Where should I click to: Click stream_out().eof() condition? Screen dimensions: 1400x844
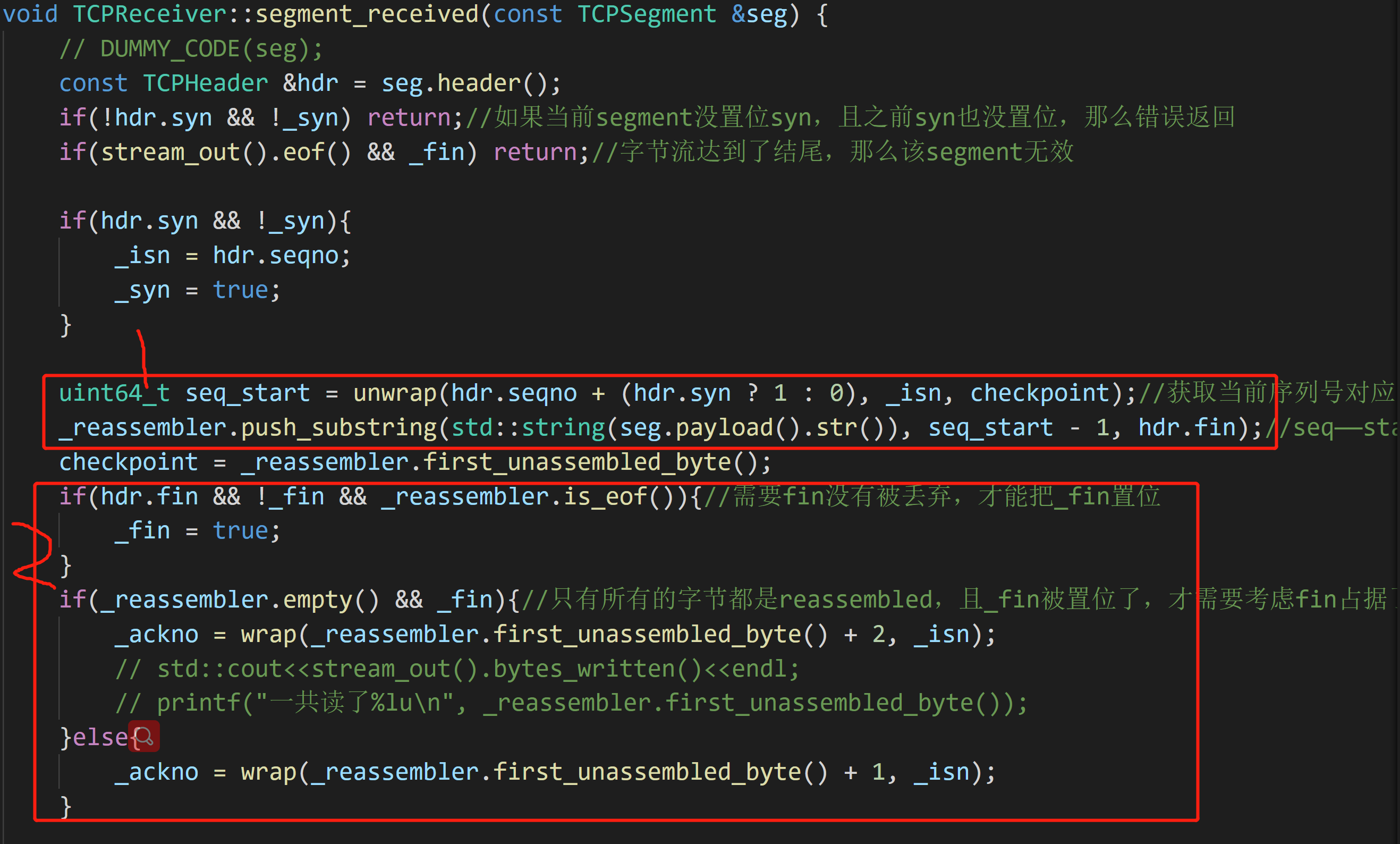point(226,153)
